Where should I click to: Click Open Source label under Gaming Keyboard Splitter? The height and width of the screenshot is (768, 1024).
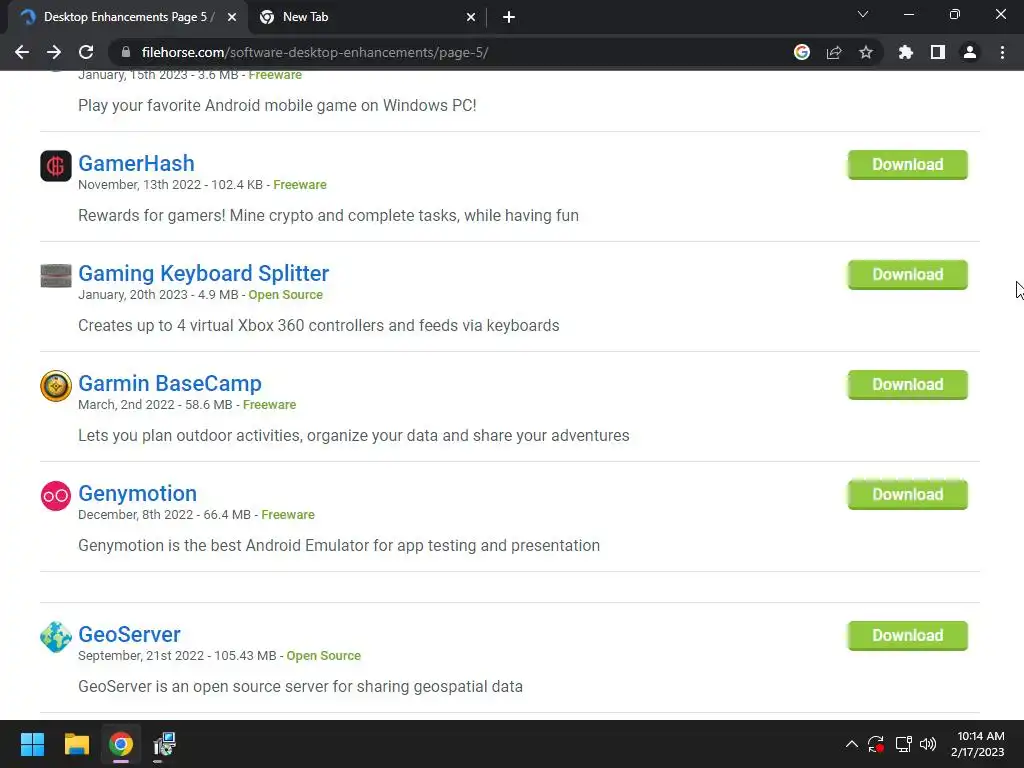(285, 295)
